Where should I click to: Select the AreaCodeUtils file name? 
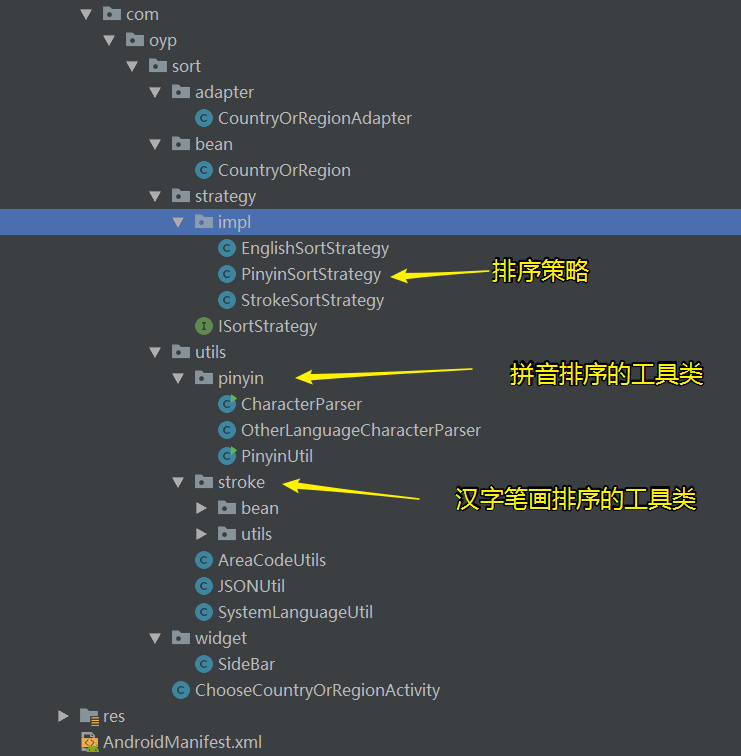click(272, 561)
